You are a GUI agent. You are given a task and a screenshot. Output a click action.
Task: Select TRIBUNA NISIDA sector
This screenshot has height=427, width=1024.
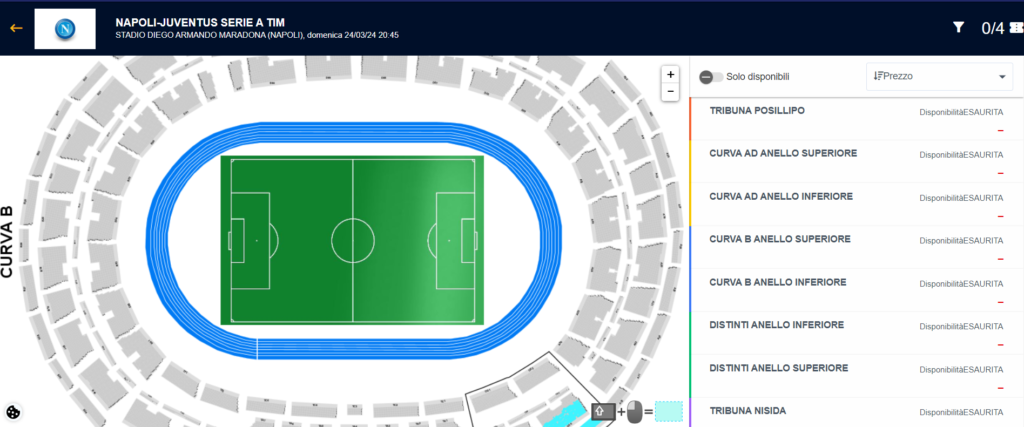pyautogui.click(x=857, y=412)
